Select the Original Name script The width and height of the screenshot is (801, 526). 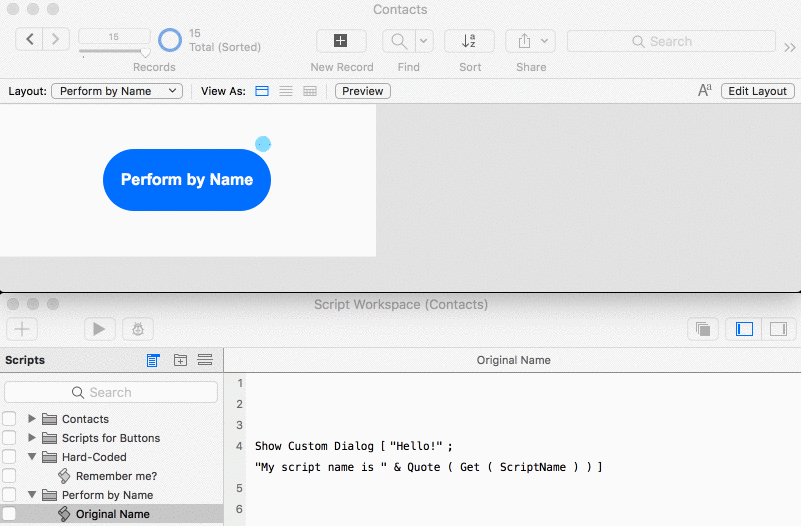point(112,514)
